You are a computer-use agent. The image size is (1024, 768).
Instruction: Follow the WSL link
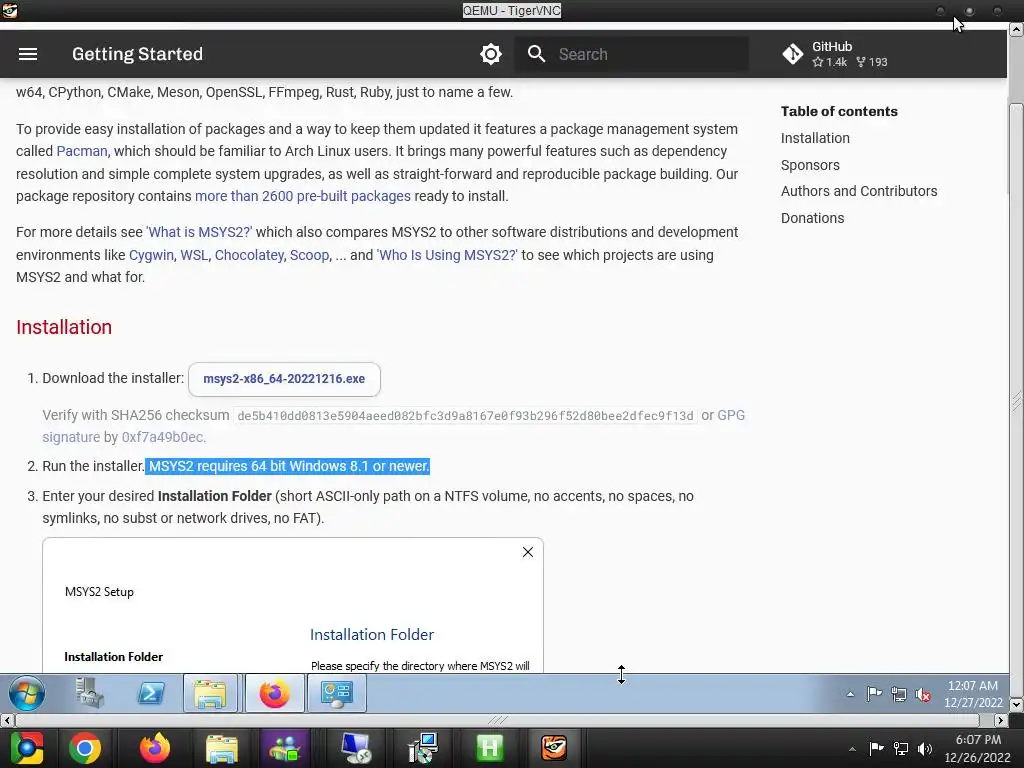[x=194, y=255]
